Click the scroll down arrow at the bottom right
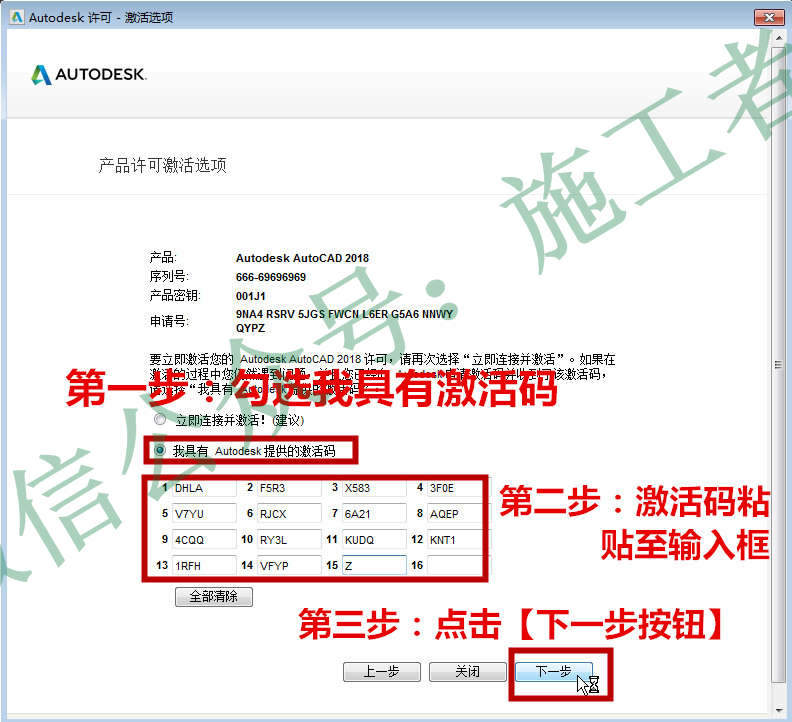Viewport: 792px width, 722px height. [x=778, y=709]
